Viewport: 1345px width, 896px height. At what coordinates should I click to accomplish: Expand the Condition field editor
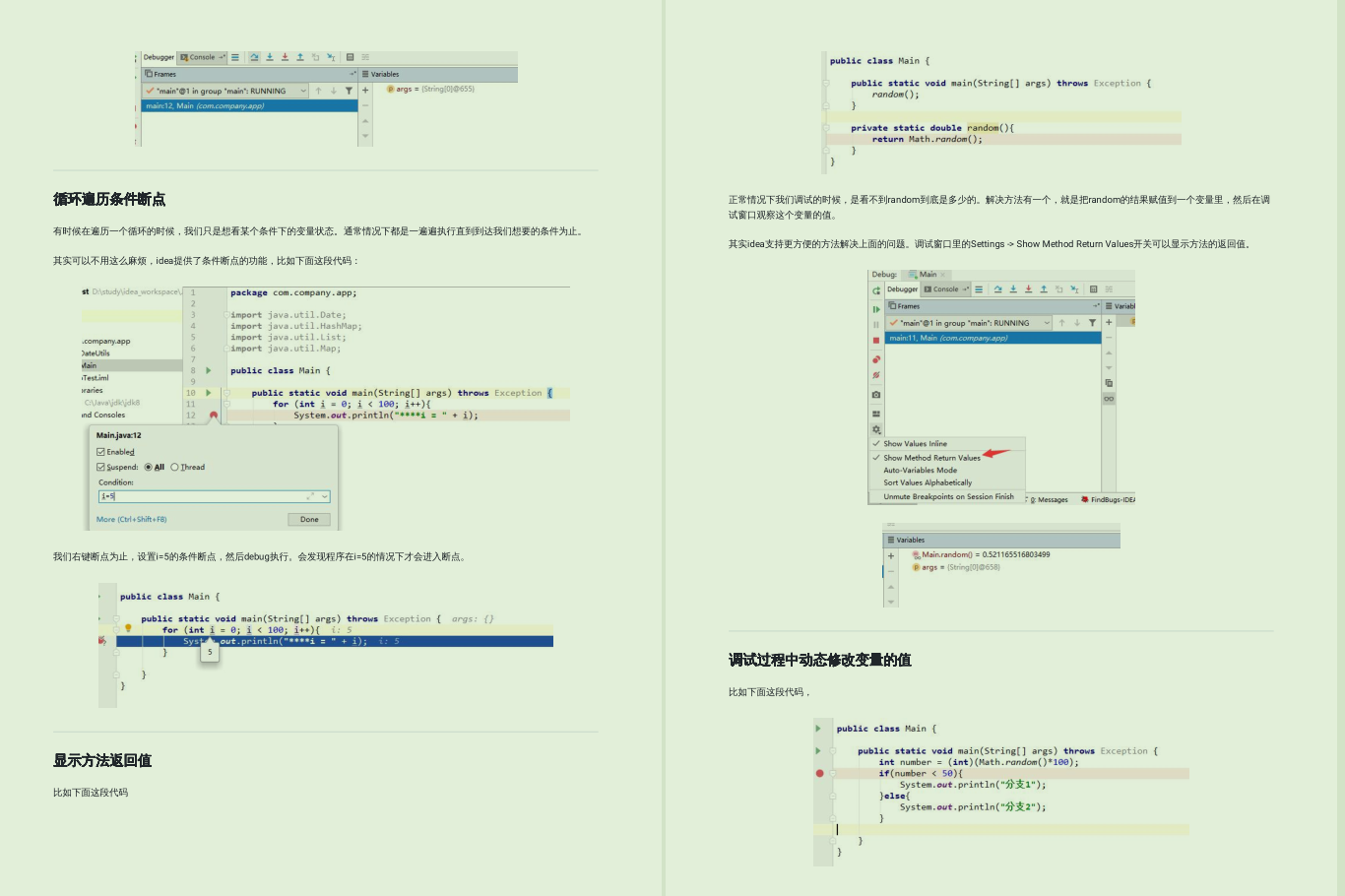point(310,496)
